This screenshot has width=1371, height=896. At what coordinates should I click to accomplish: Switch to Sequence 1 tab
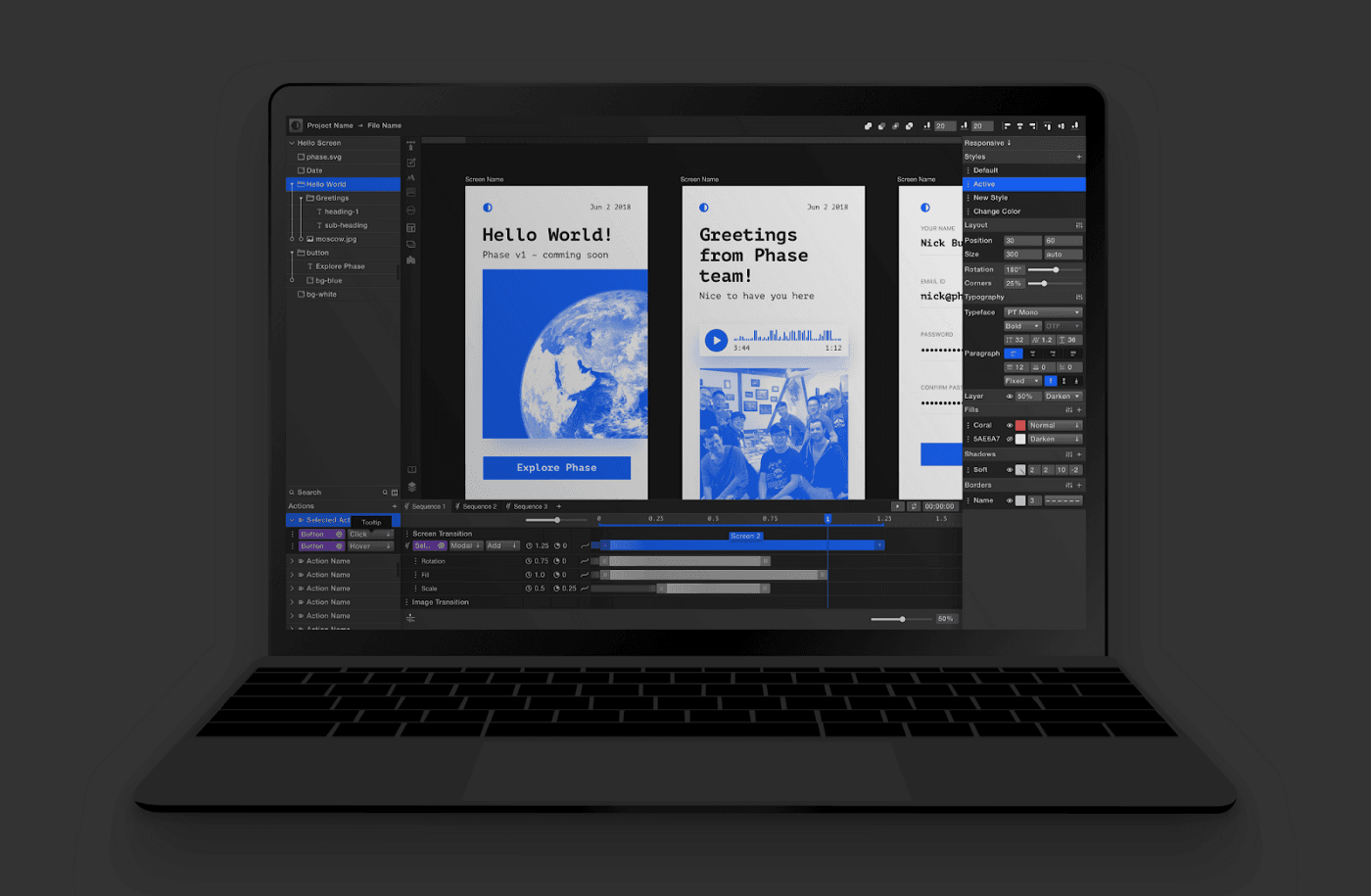425,506
